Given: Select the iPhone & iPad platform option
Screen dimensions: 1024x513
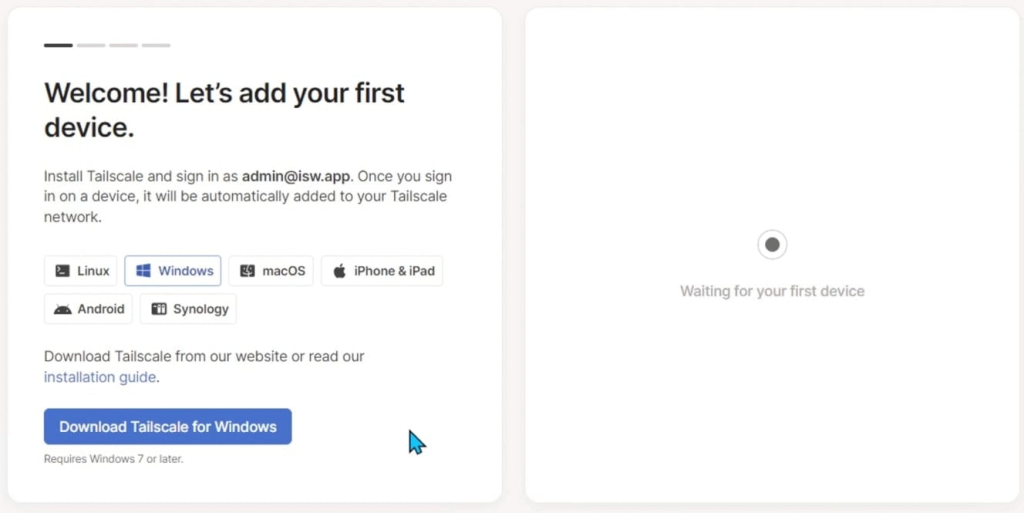Looking at the screenshot, I should pos(382,271).
